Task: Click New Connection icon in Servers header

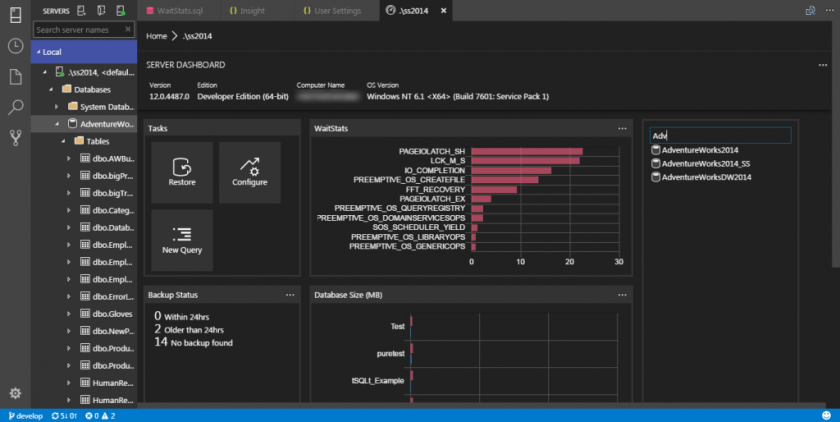Action: [x=81, y=10]
